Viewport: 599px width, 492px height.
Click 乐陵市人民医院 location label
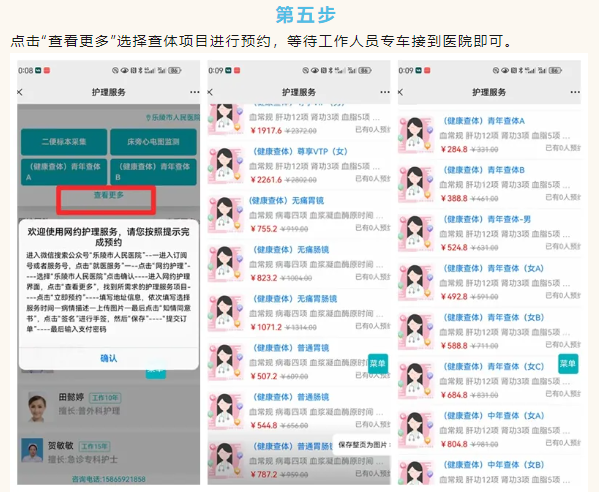coord(173,117)
